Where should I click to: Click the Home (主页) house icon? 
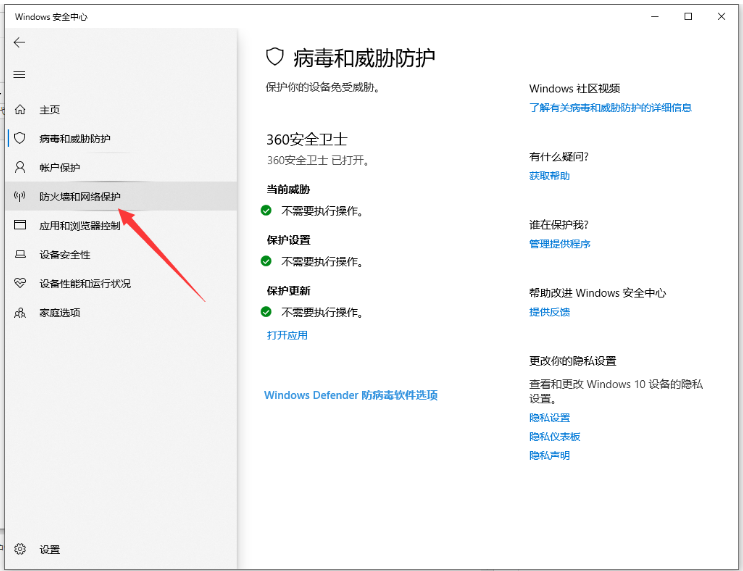[20, 109]
